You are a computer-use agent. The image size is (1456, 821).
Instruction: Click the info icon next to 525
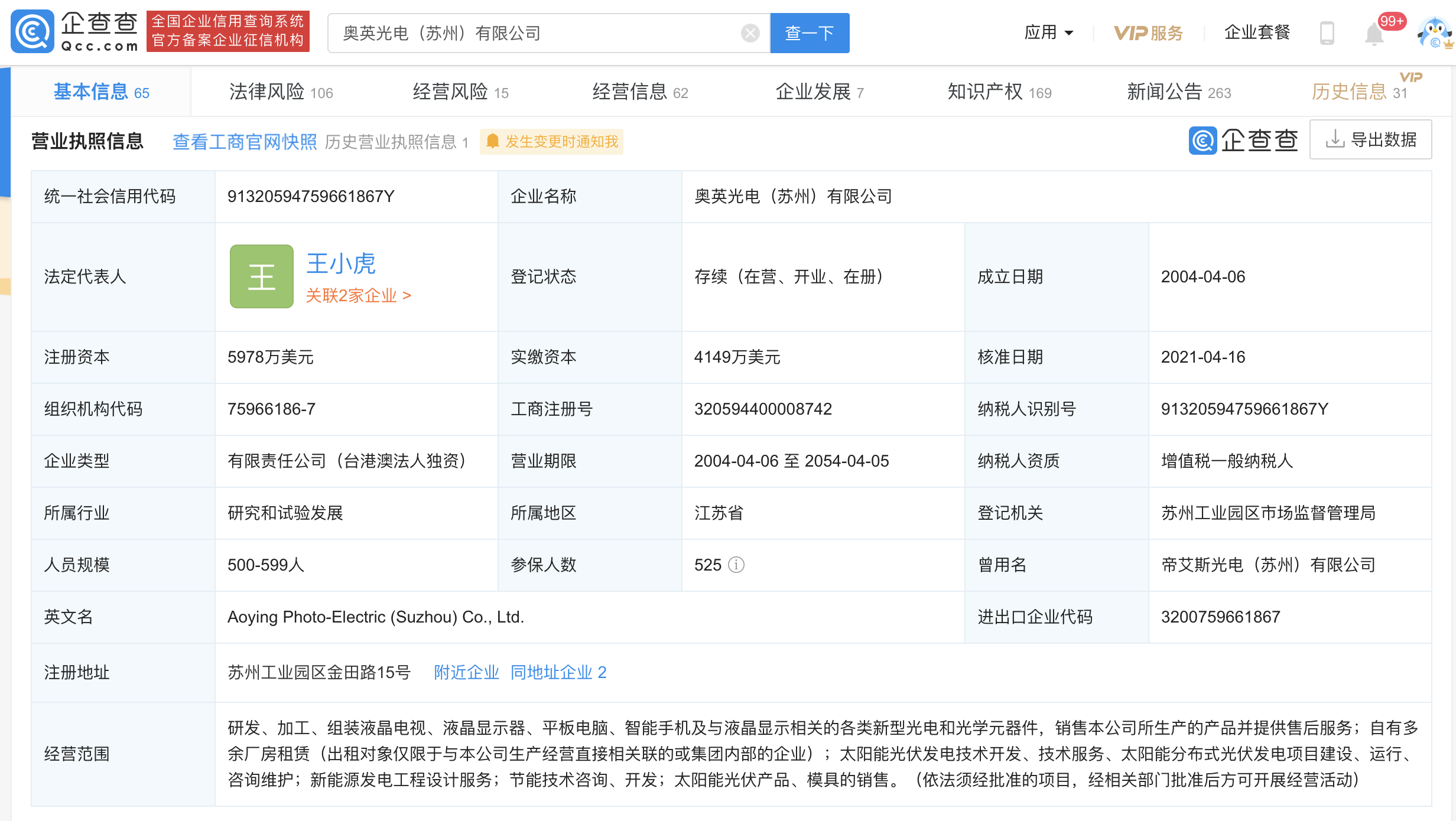pyautogui.click(x=736, y=565)
